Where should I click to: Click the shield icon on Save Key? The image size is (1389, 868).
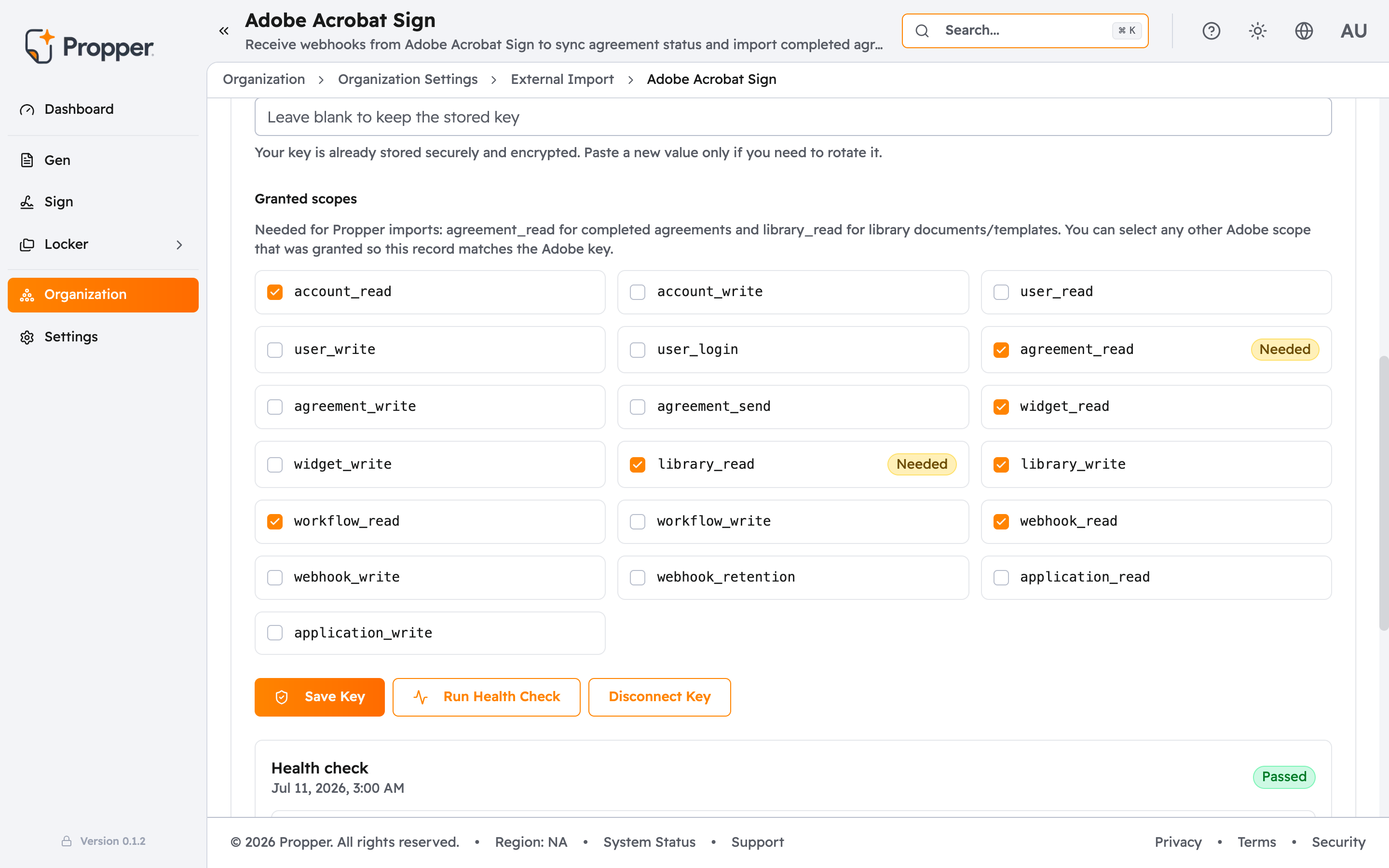pyautogui.click(x=282, y=697)
